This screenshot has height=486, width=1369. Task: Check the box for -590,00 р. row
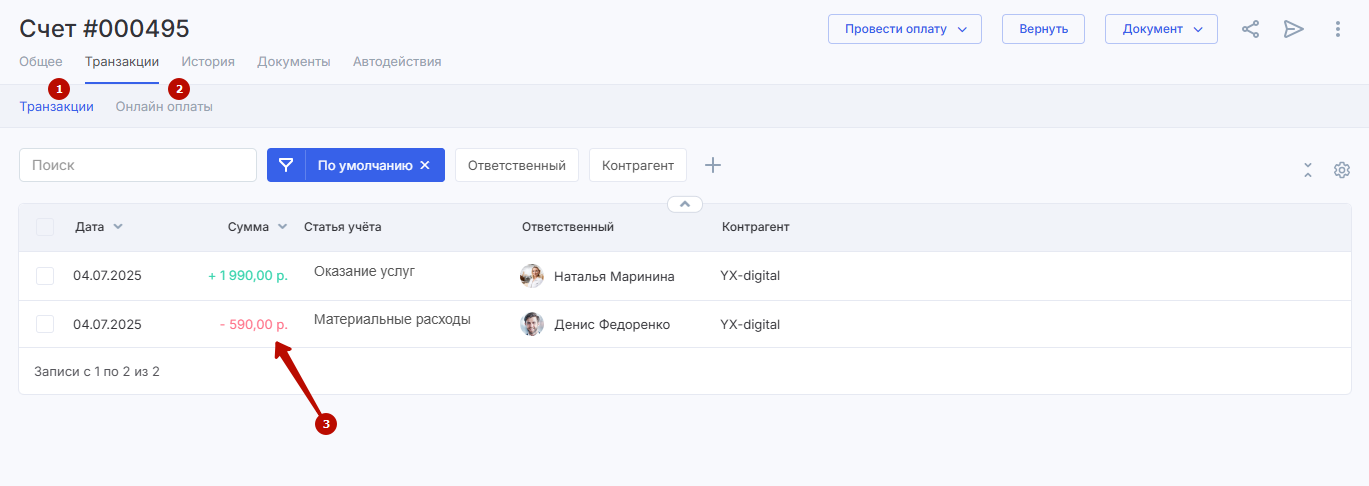click(45, 324)
